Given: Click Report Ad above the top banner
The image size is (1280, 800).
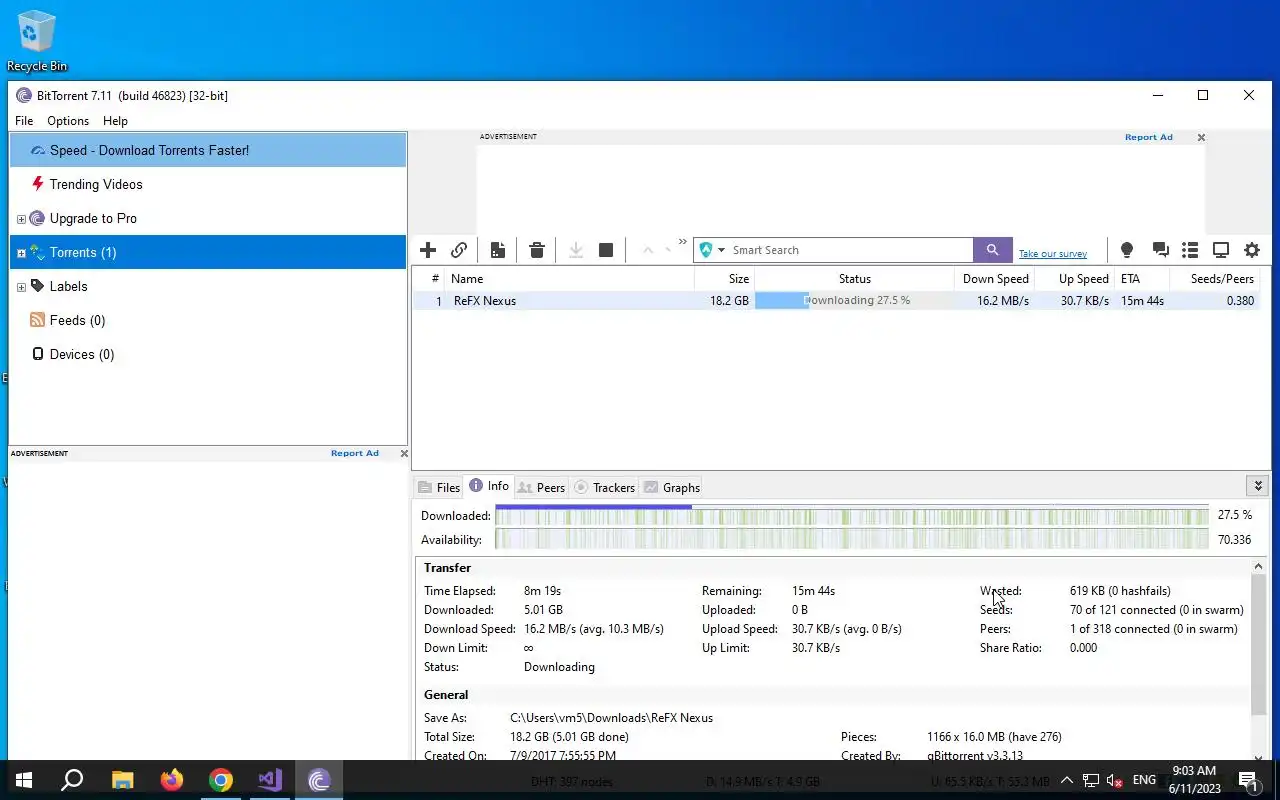Looking at the screenshot, I should click(x=1148, y=137).
